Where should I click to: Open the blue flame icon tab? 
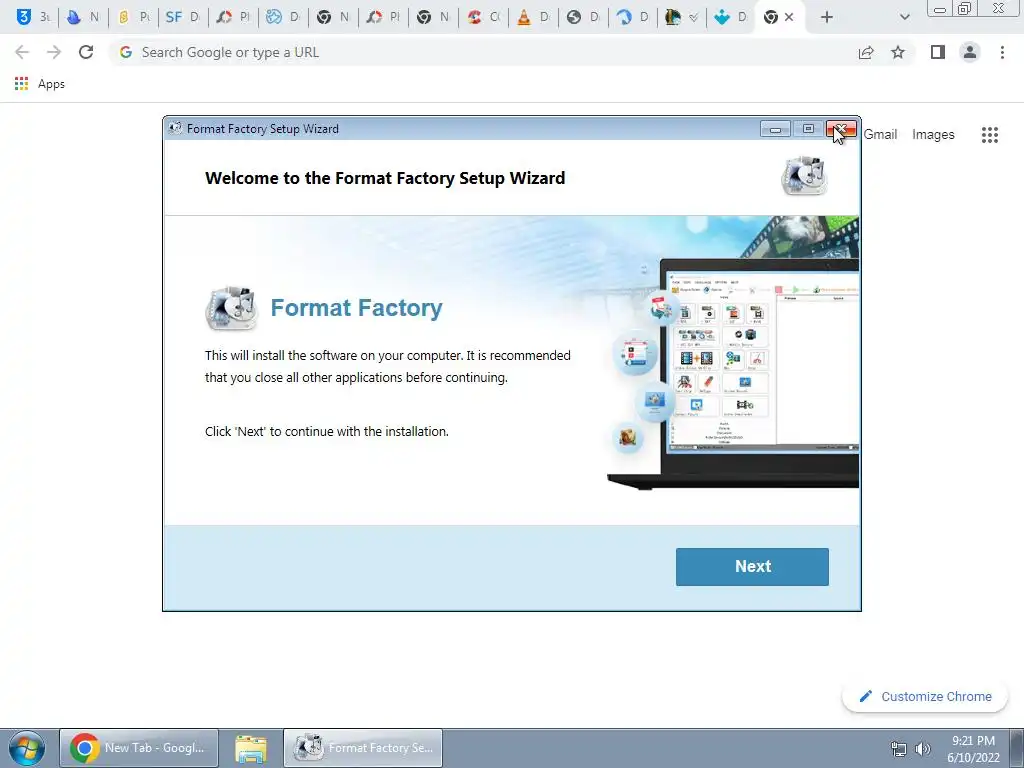pos(83,17)
